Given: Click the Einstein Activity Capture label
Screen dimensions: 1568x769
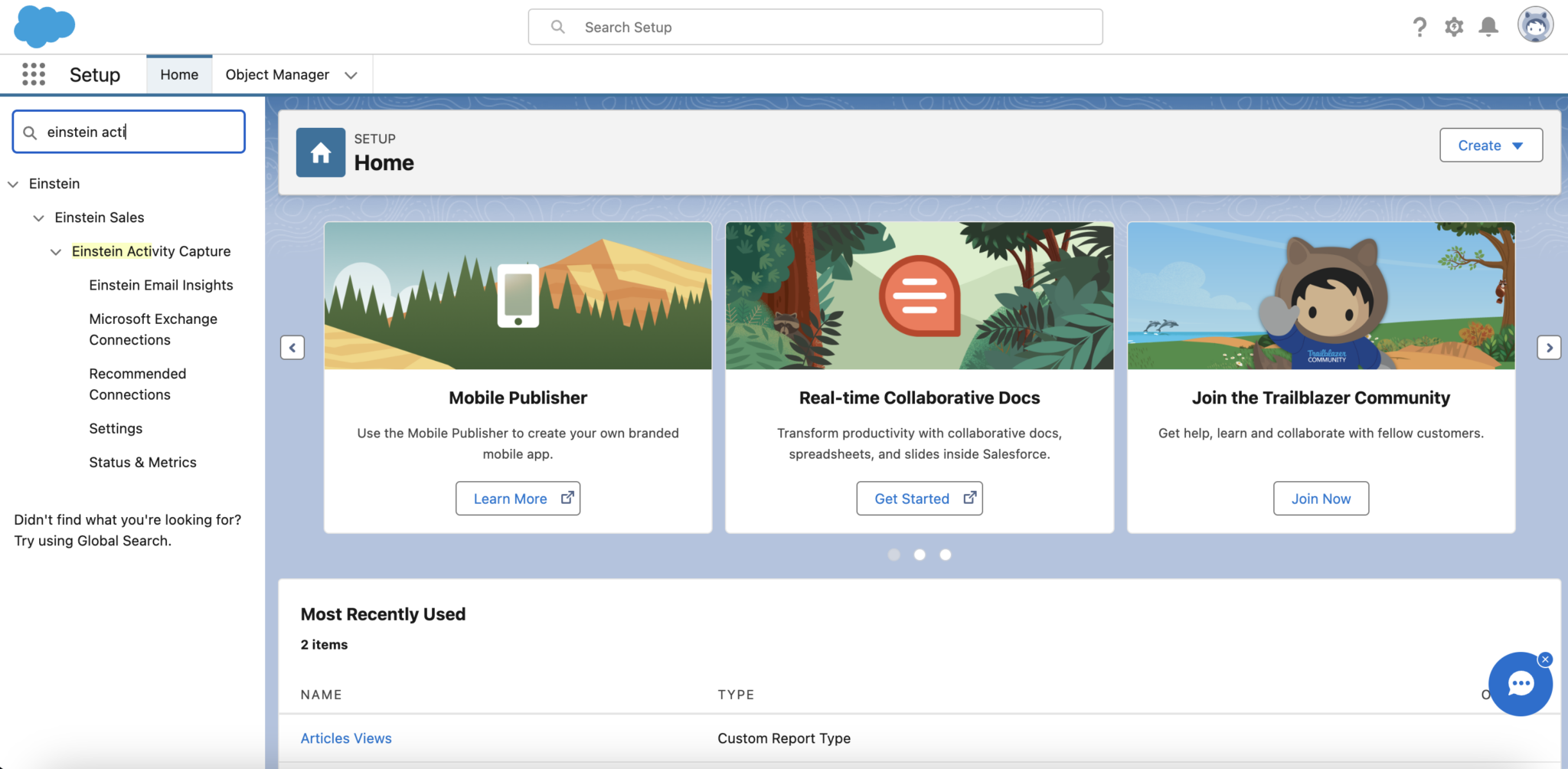Looking at the screenshot, I should pos(151,251).
